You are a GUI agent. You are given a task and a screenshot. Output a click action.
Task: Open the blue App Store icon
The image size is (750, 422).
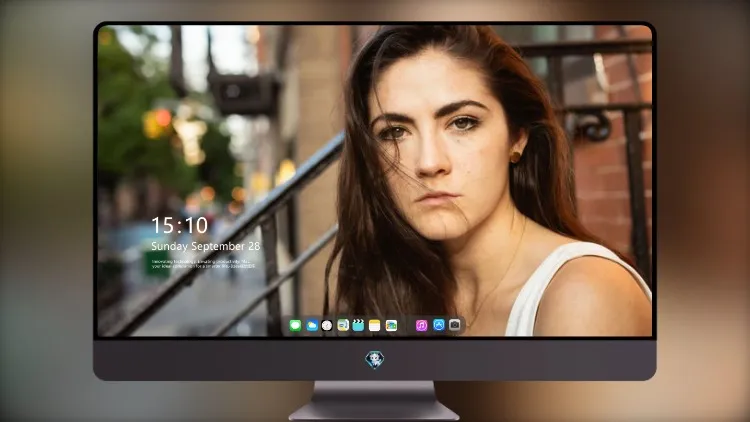tap(439, 325)
